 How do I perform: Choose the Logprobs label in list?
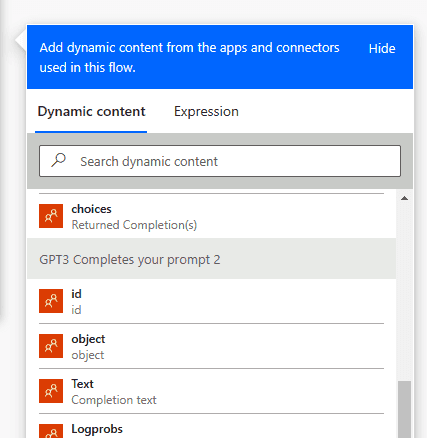tap(97, 429)
